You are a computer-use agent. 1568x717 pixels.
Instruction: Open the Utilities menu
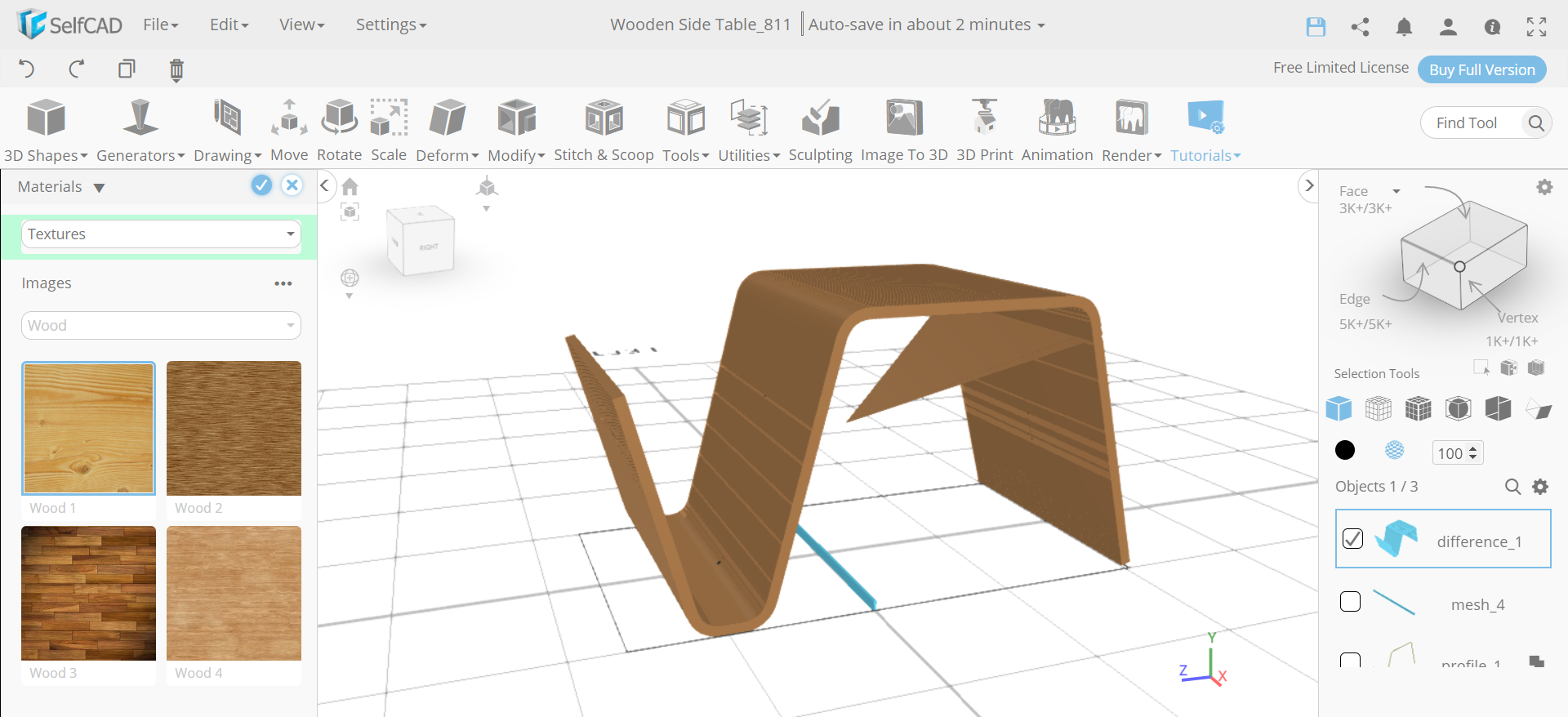pos(749,131)
